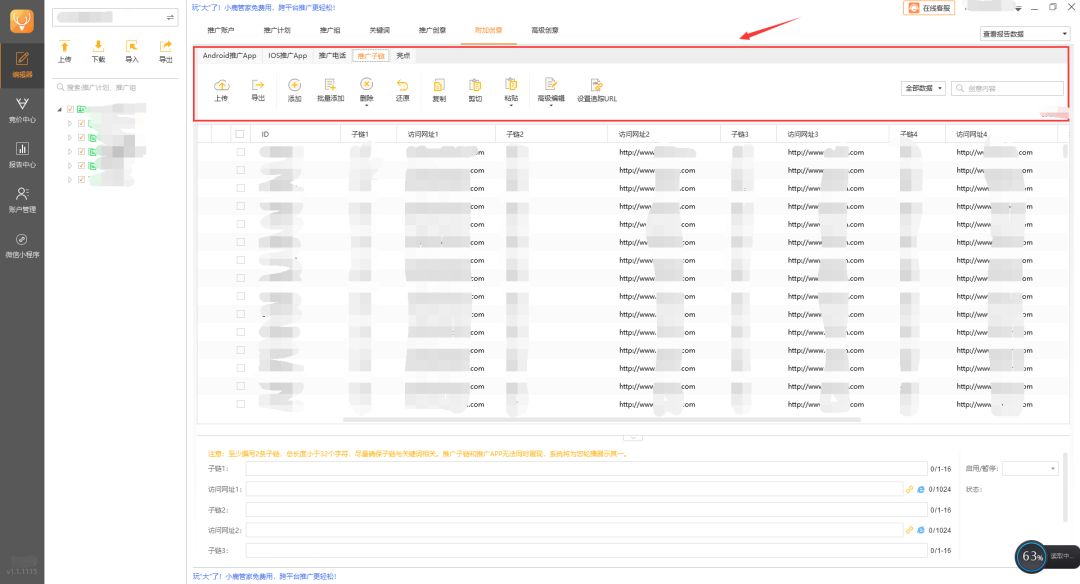Click the 在线客服 button
1080x584 pixels.
coord(929,8)
